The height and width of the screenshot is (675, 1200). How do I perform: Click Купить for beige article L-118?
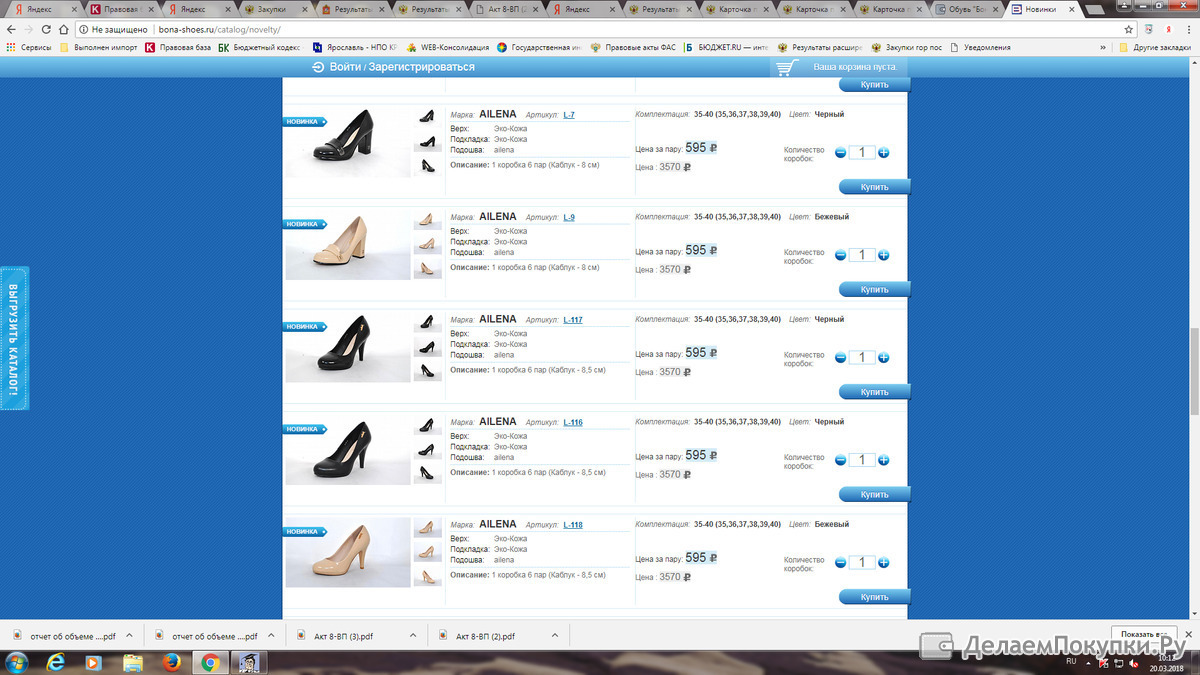pyautogui.click(x=874, y=597)
